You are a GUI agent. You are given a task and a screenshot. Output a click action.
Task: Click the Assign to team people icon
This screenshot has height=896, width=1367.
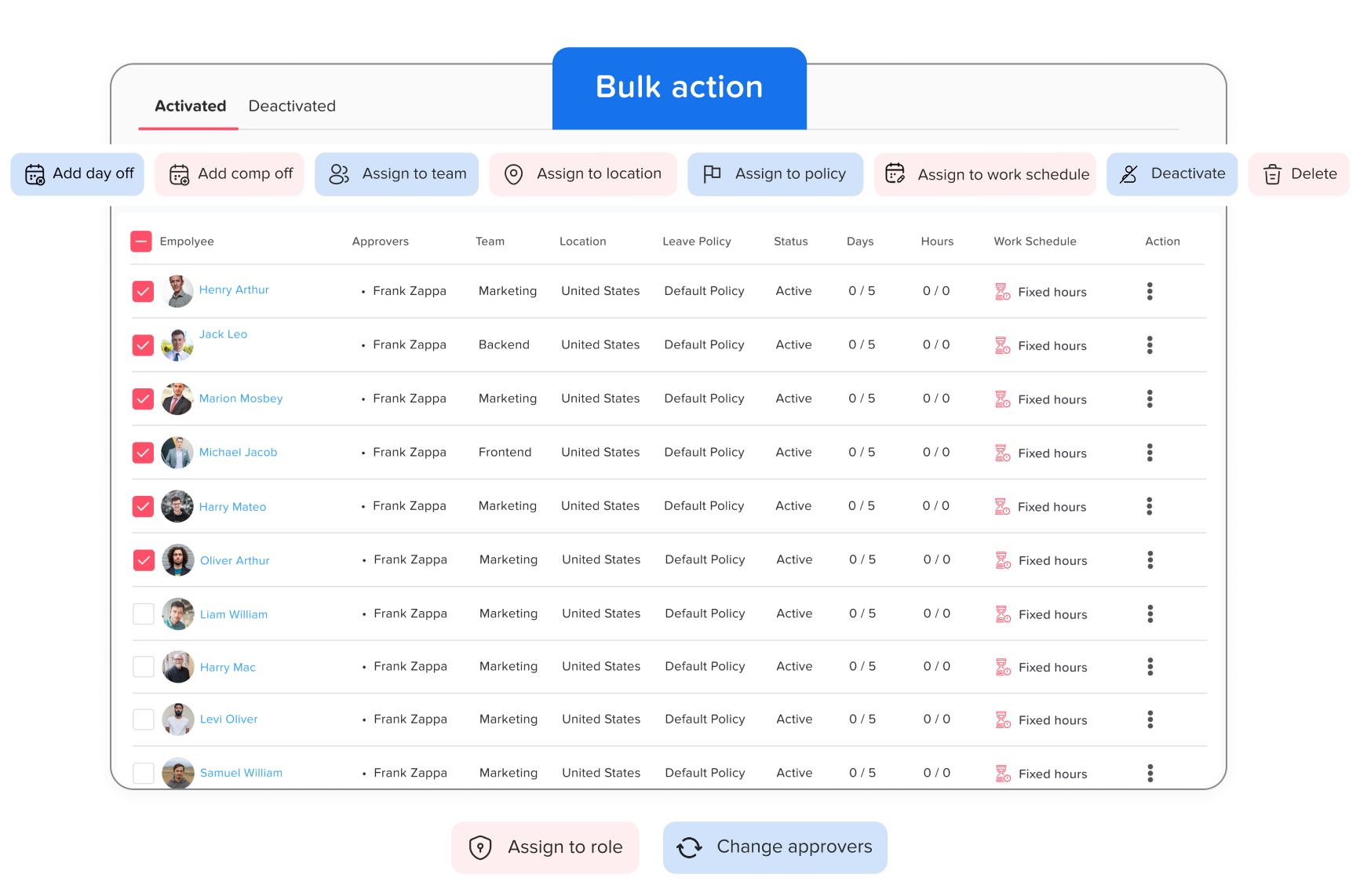click(x=339, y=174)
